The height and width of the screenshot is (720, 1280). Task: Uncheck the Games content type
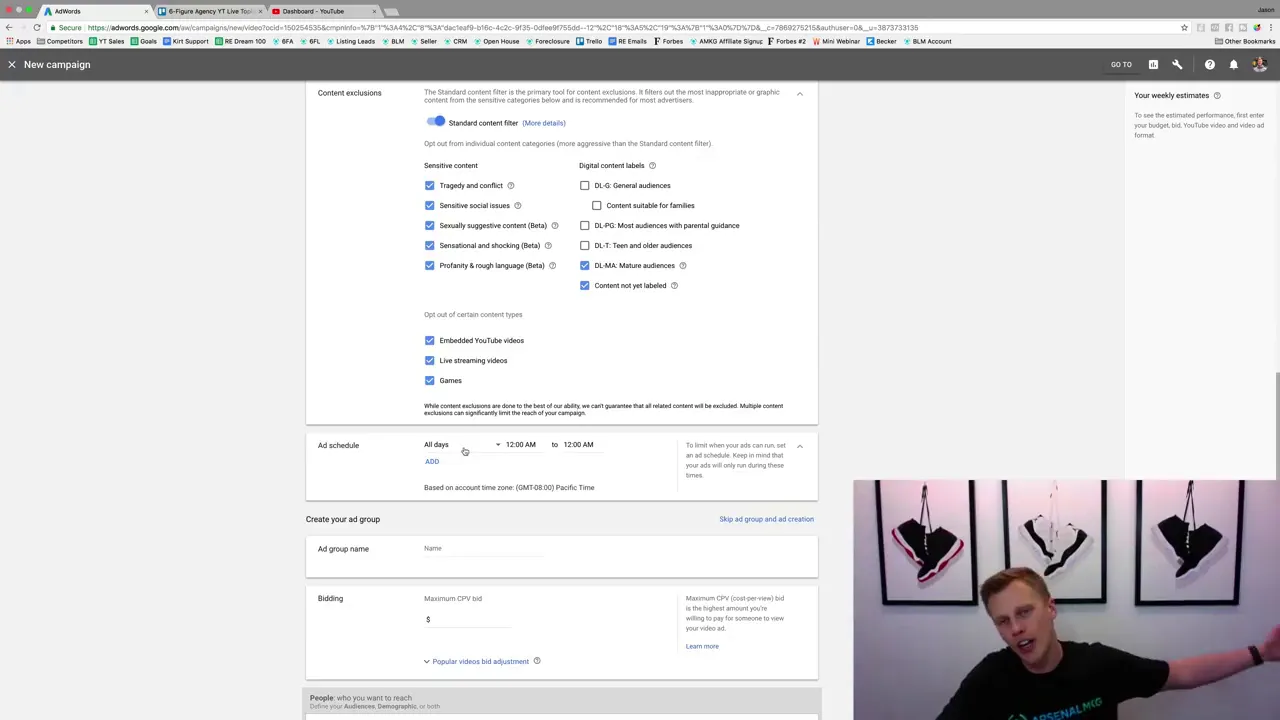pos(430,380)
